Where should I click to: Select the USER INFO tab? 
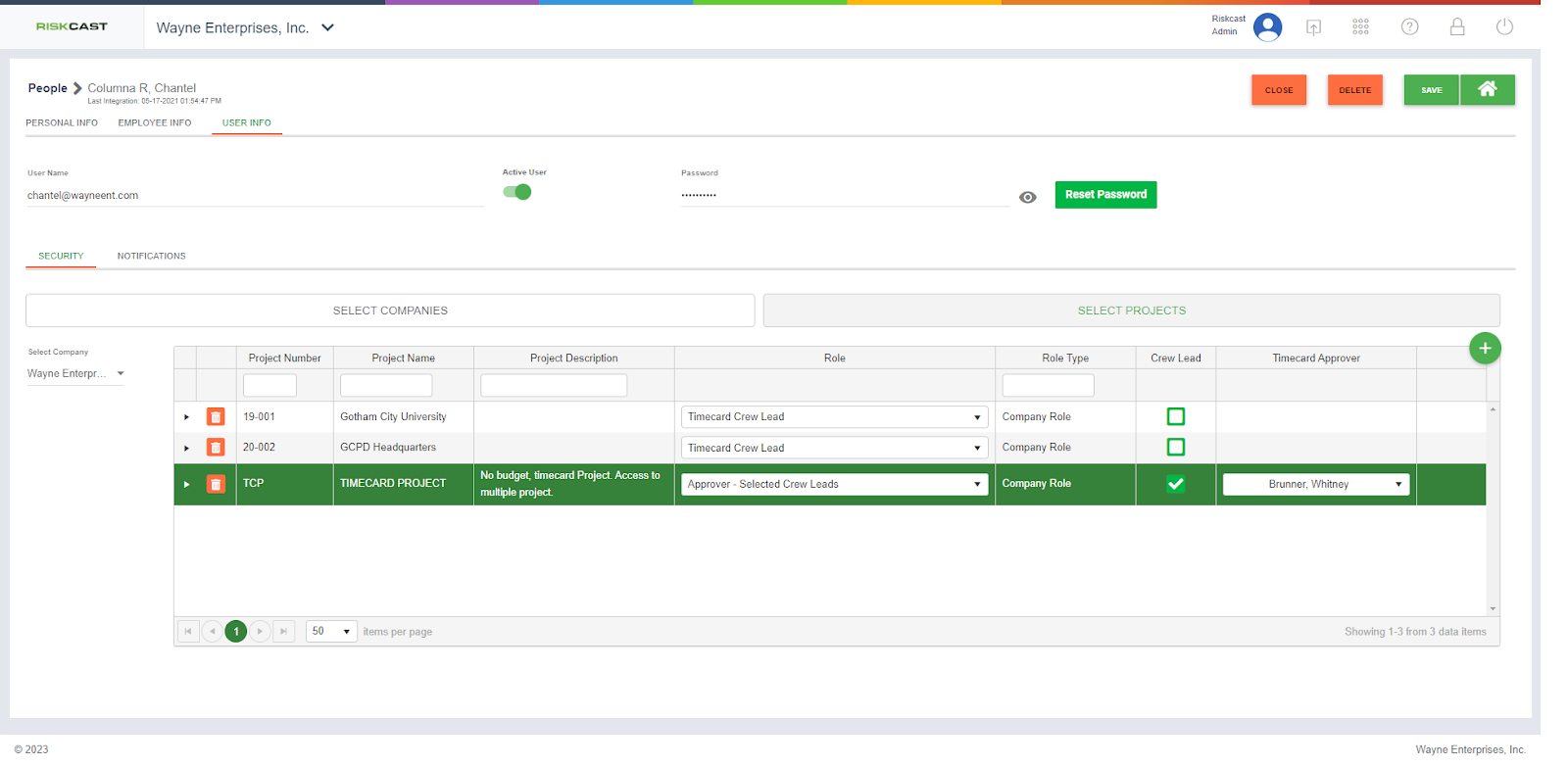pos(247,122)
